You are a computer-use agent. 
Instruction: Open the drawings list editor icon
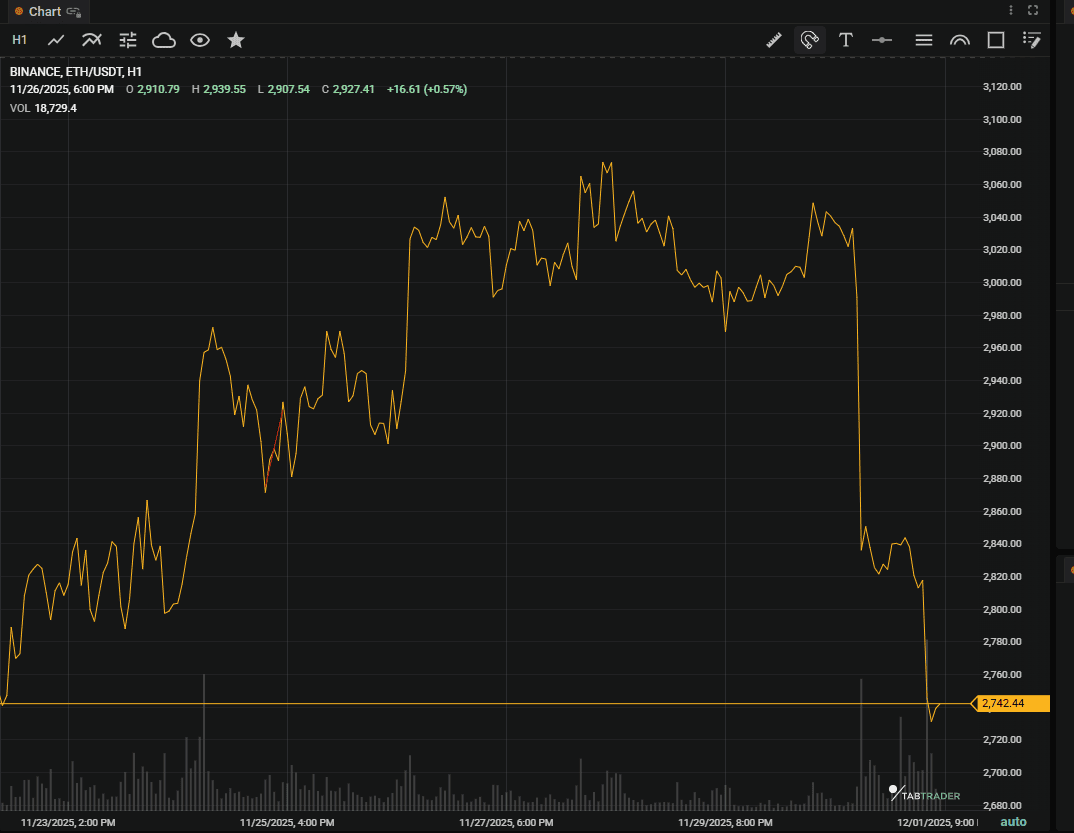(1032, 40)
